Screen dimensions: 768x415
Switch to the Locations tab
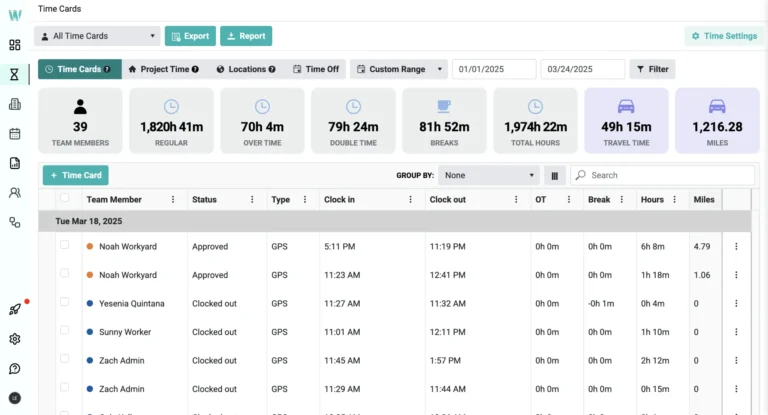click(x=246, y=69)
